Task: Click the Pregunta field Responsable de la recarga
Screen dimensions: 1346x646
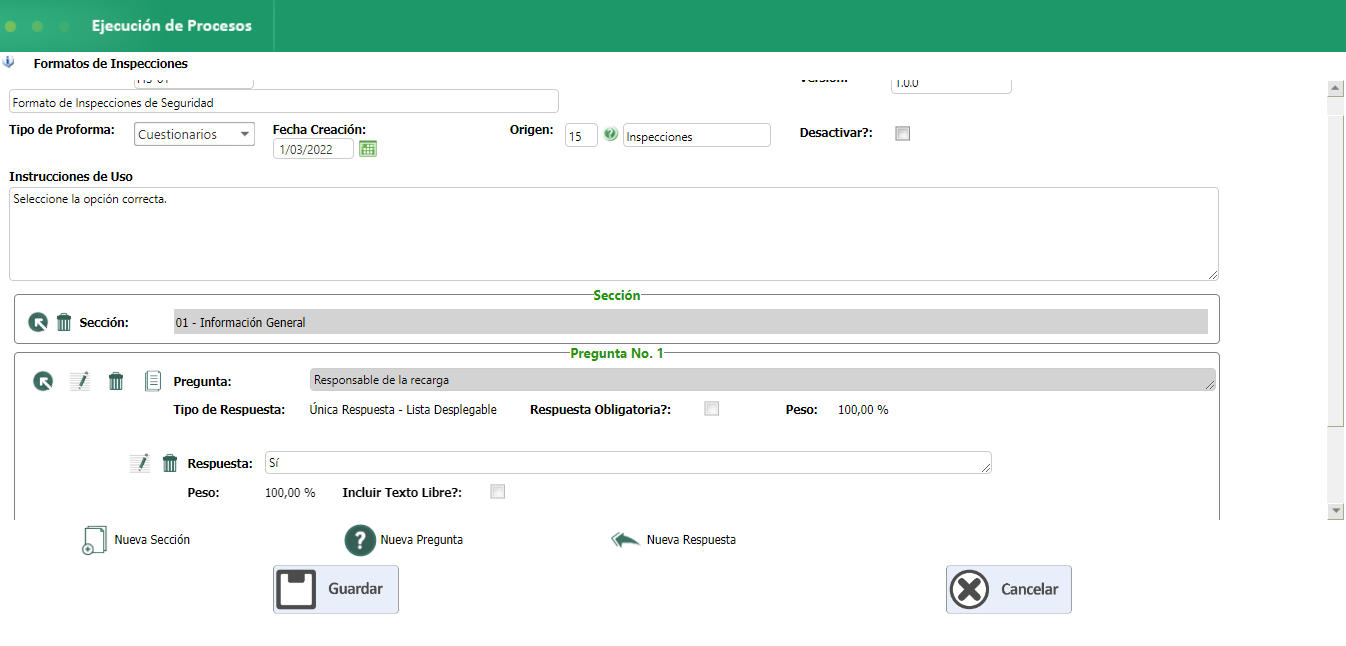Action: [763, 380]
